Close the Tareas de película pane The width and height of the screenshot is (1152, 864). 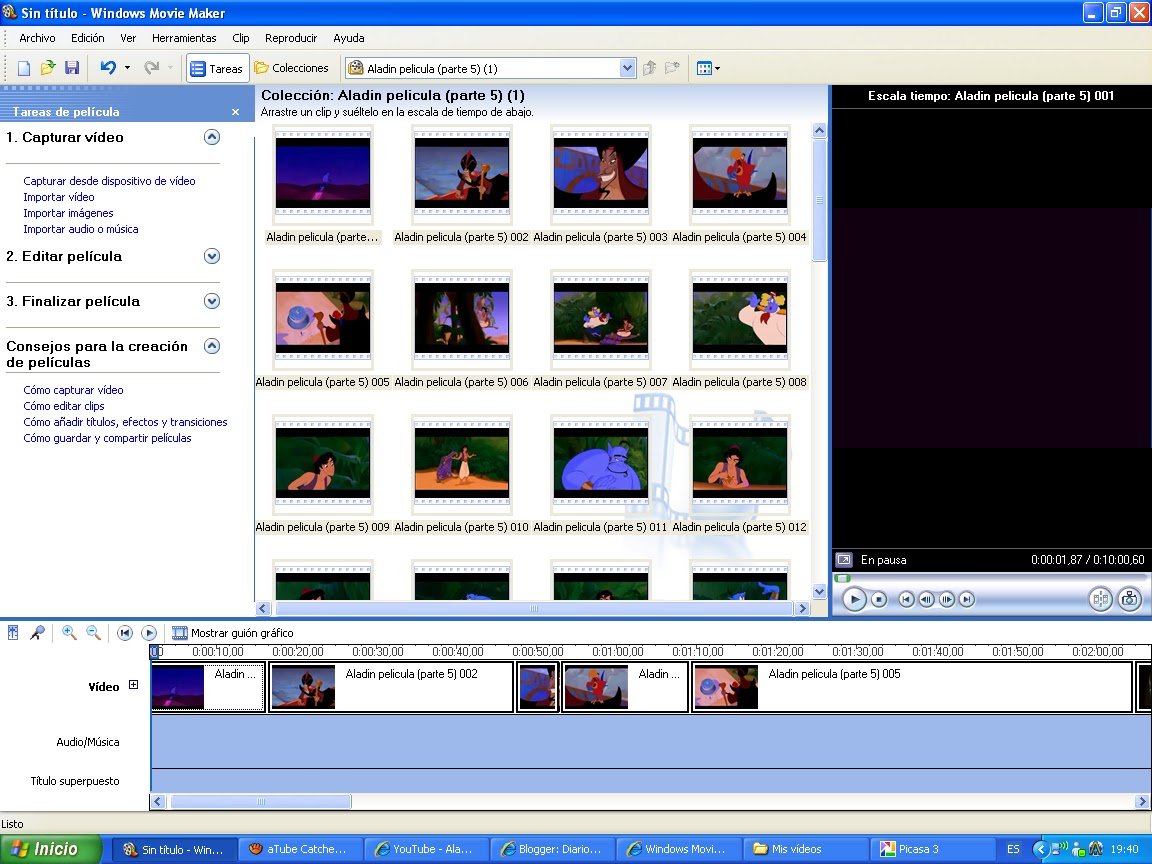coord(235,112)
